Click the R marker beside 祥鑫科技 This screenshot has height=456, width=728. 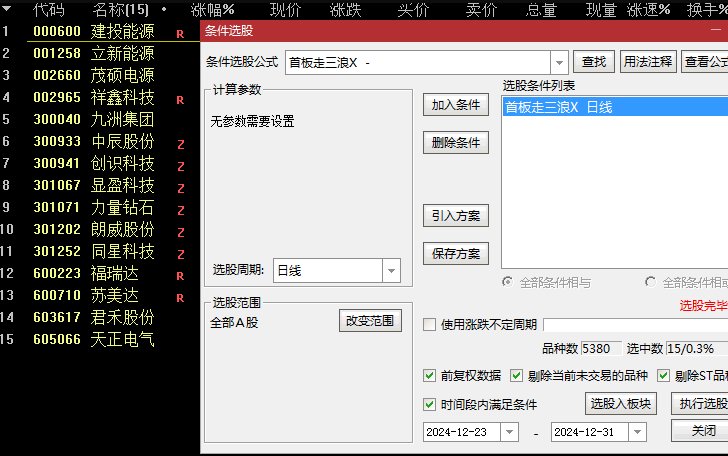click(180, 100)
